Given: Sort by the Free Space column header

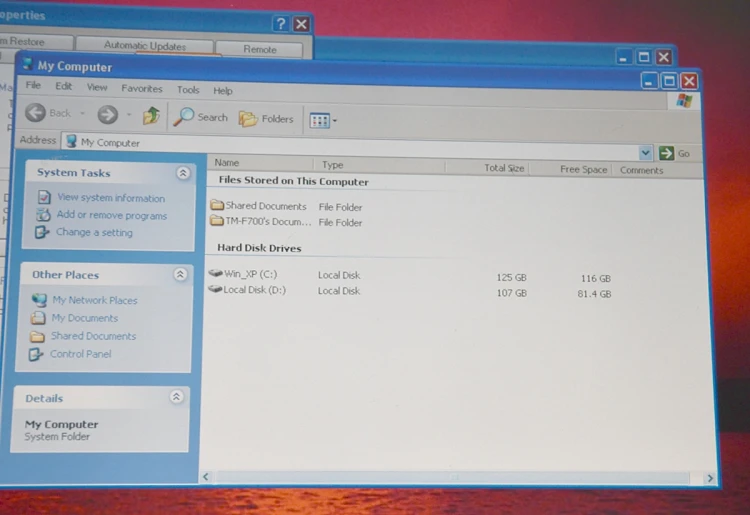Looking at the screenshot, I should coord(571,169).
